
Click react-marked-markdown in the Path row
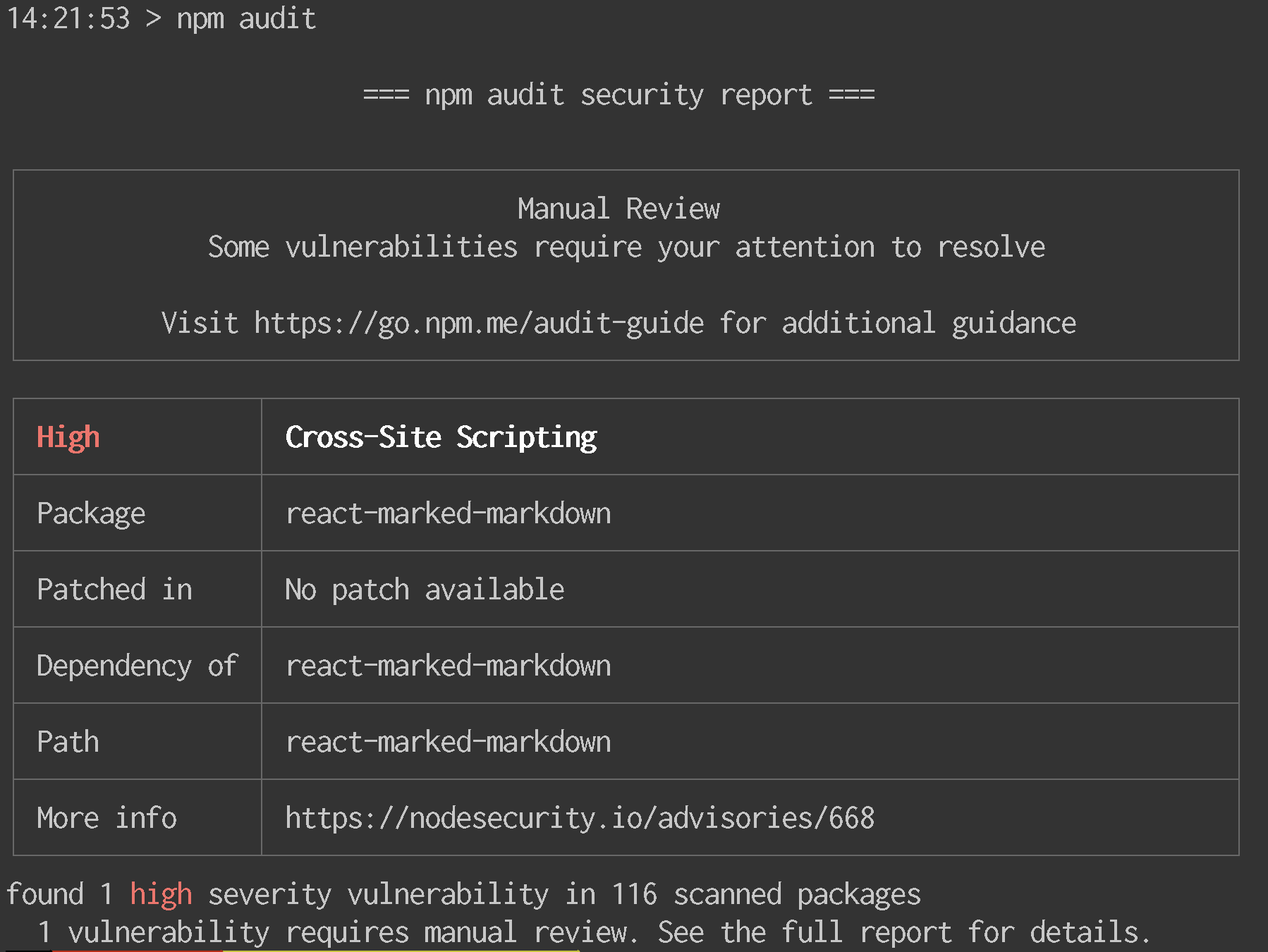(x=448, y=742)
